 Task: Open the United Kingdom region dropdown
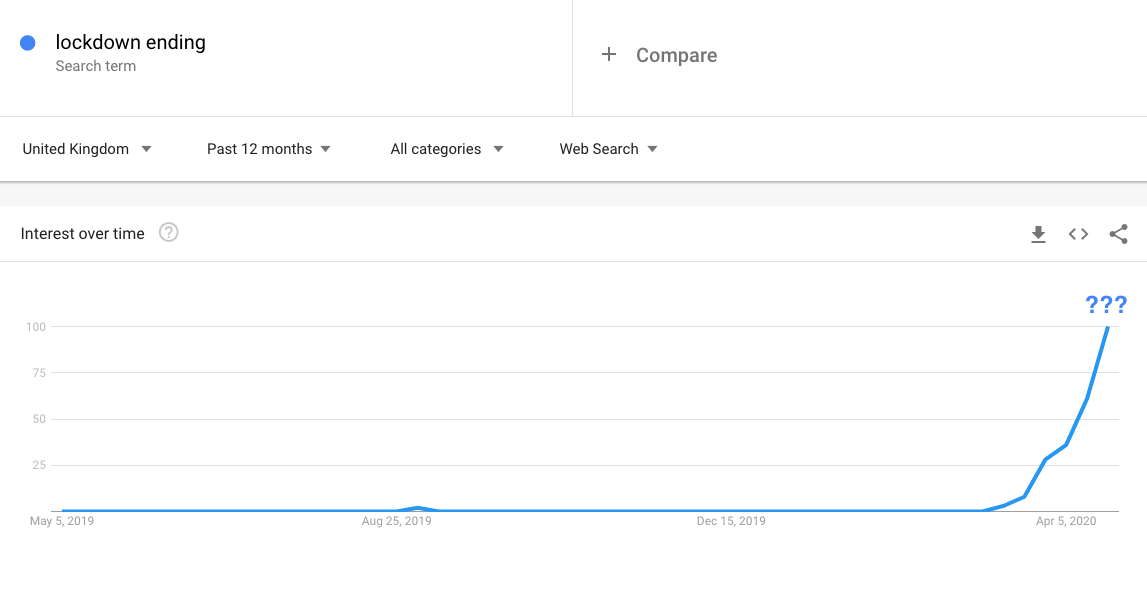point(87,149)
